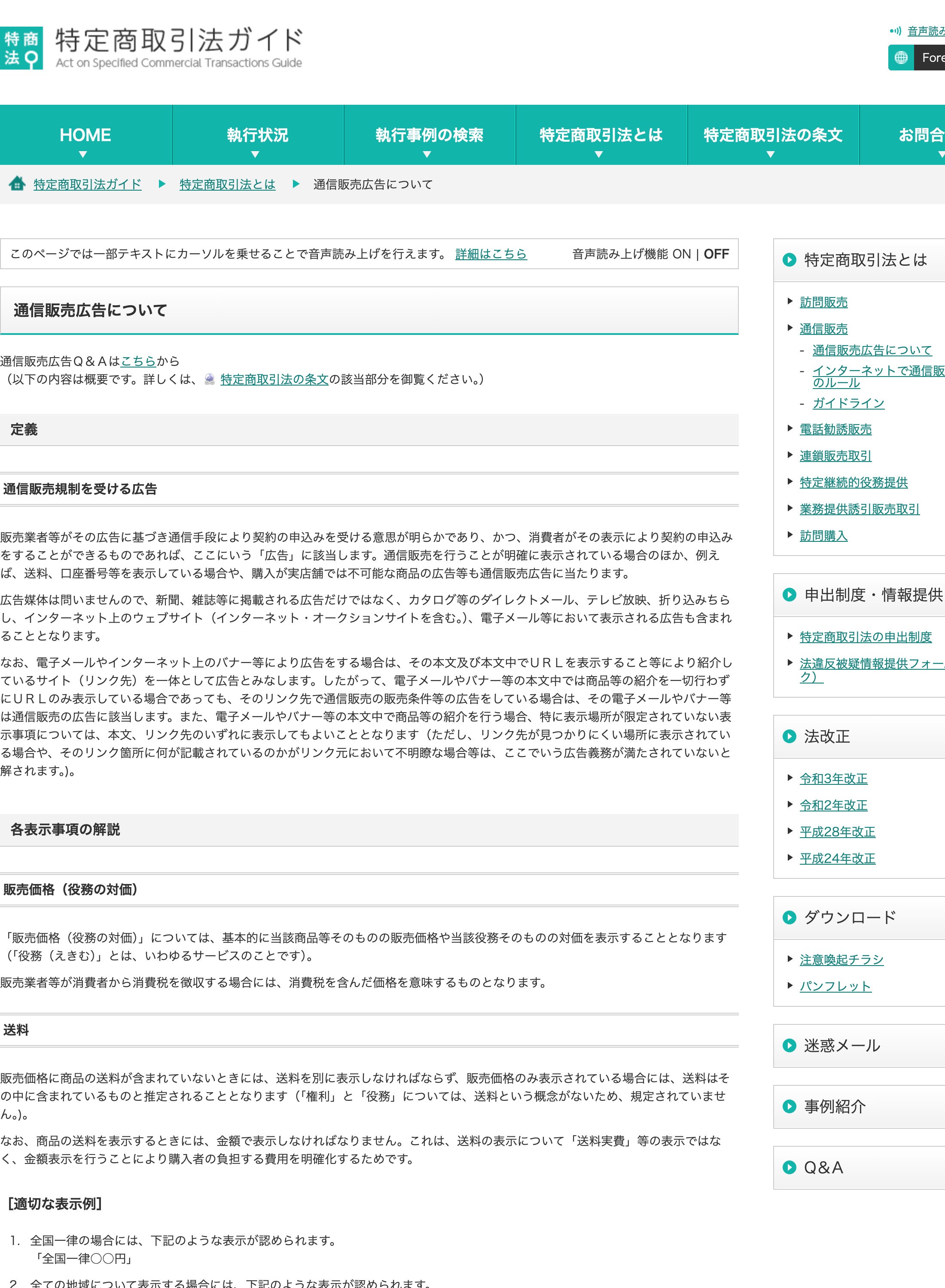Open the 特定商取引法の条文 inline link
This screenshot has height=1288, width=945.
pos(274,379)
